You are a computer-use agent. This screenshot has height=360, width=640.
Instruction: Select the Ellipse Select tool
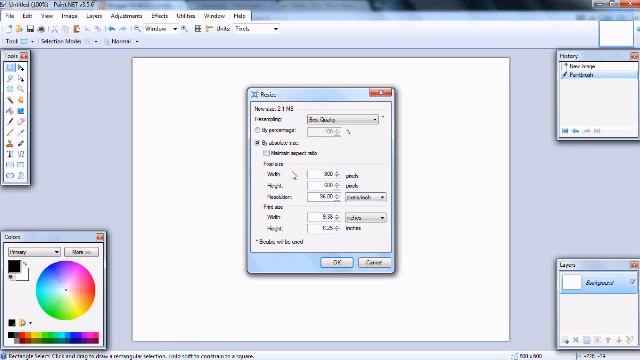pyautogui.click(x=10, y=89)
